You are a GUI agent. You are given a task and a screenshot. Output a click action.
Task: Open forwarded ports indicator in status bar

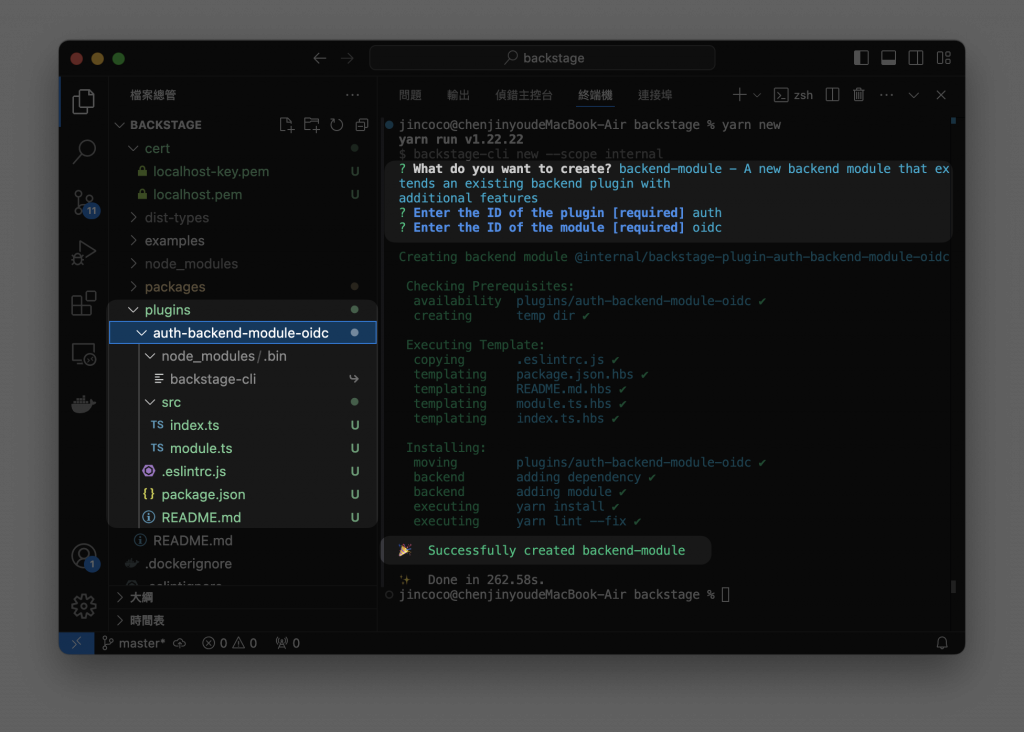[287, 643]
